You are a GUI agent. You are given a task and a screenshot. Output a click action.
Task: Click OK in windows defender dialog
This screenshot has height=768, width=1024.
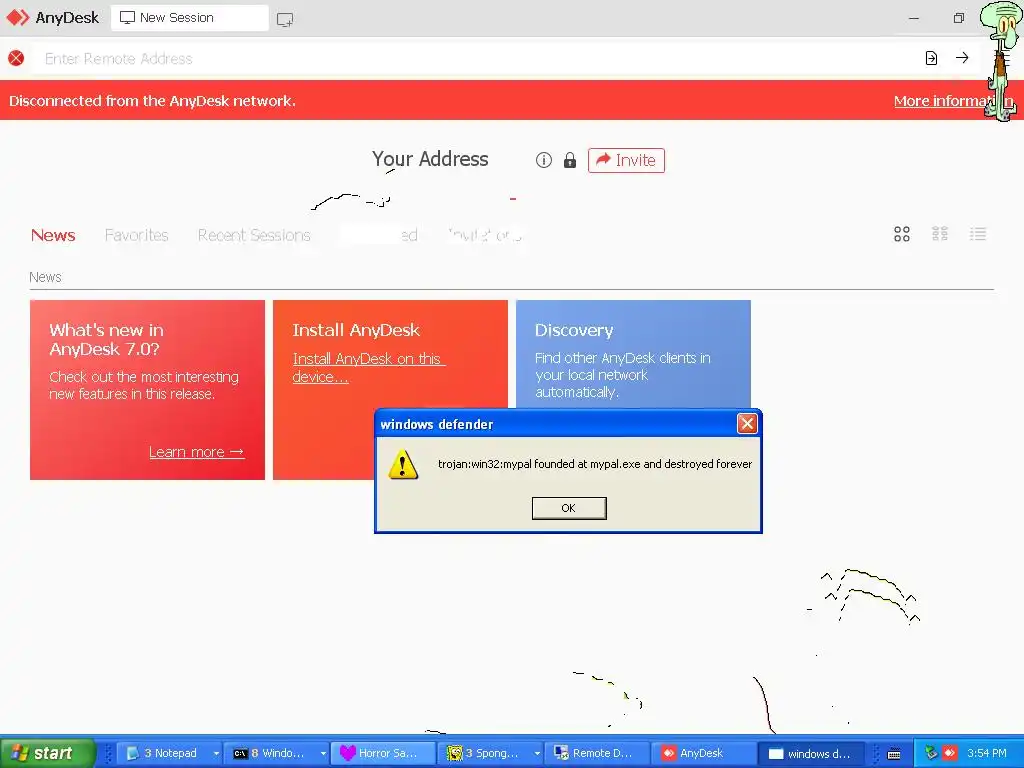coord(569,508)
